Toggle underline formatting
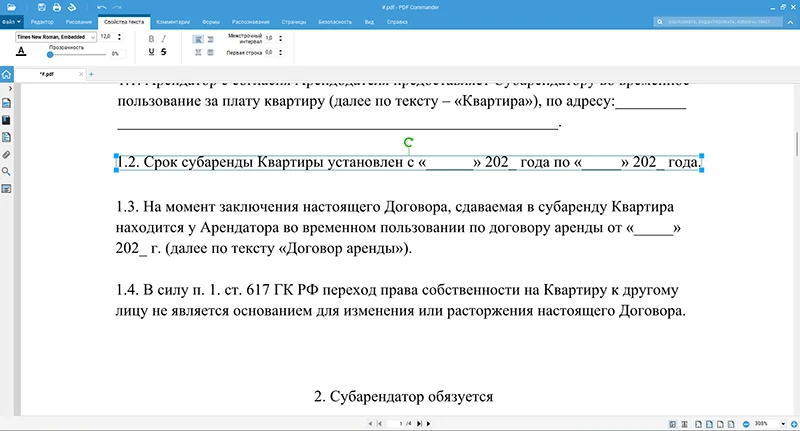 coord(151,52)
